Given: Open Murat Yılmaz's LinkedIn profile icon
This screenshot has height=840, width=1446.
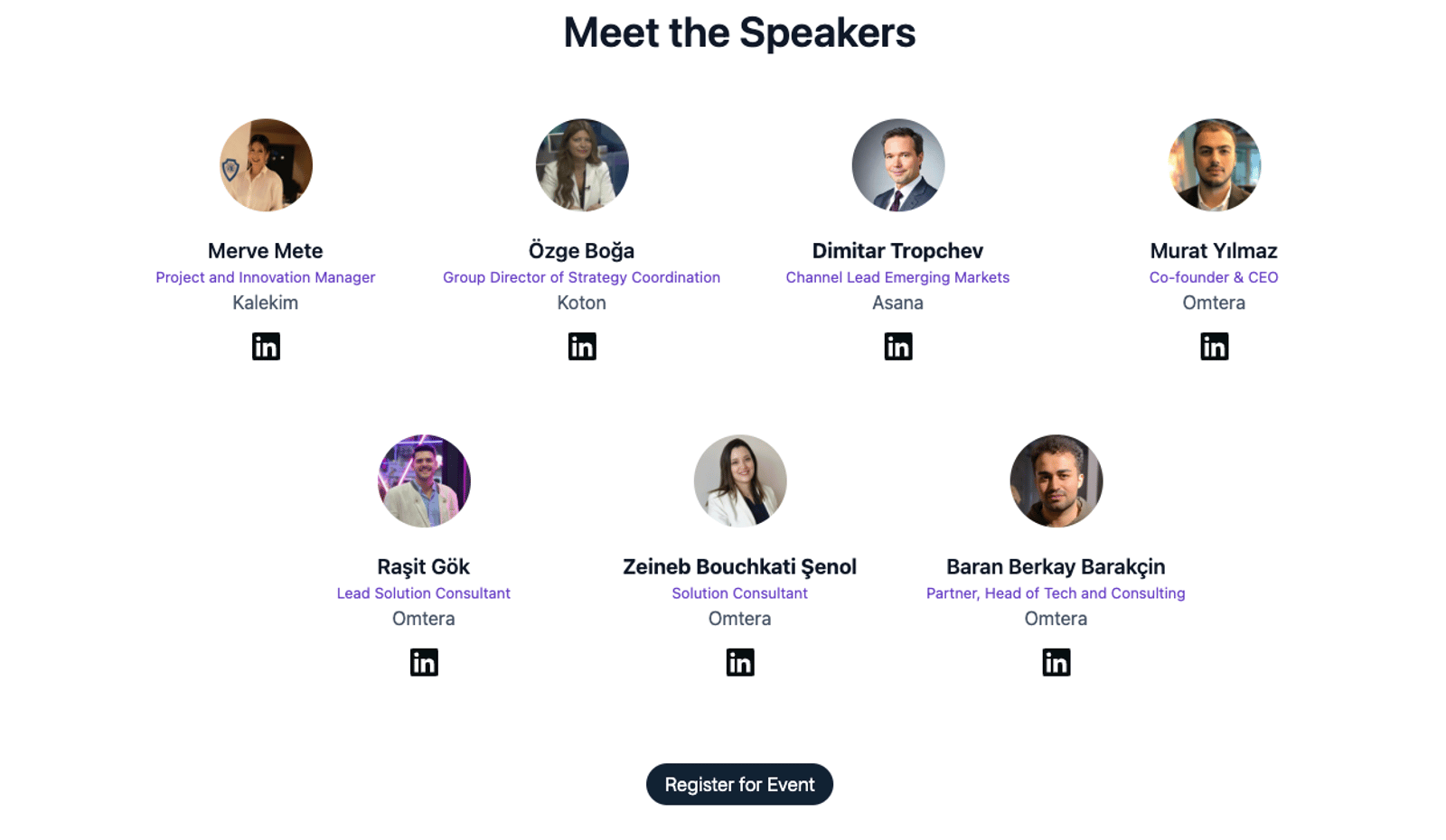Looking at the screenshot, I should [1214, 347].
